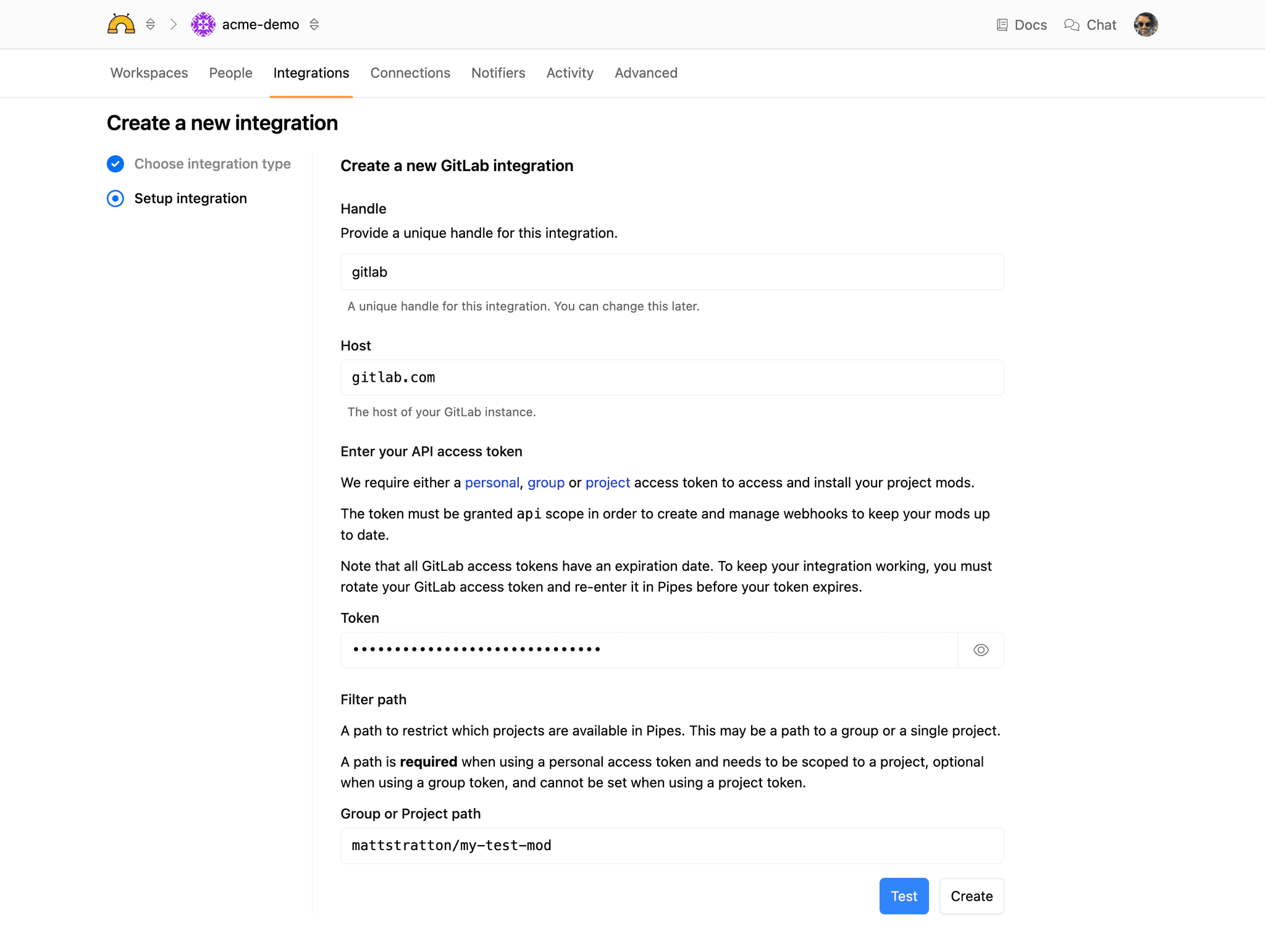Open the Notifiers tab
The width and height of the screenshot is (1265, 952).
coord(498,73)
